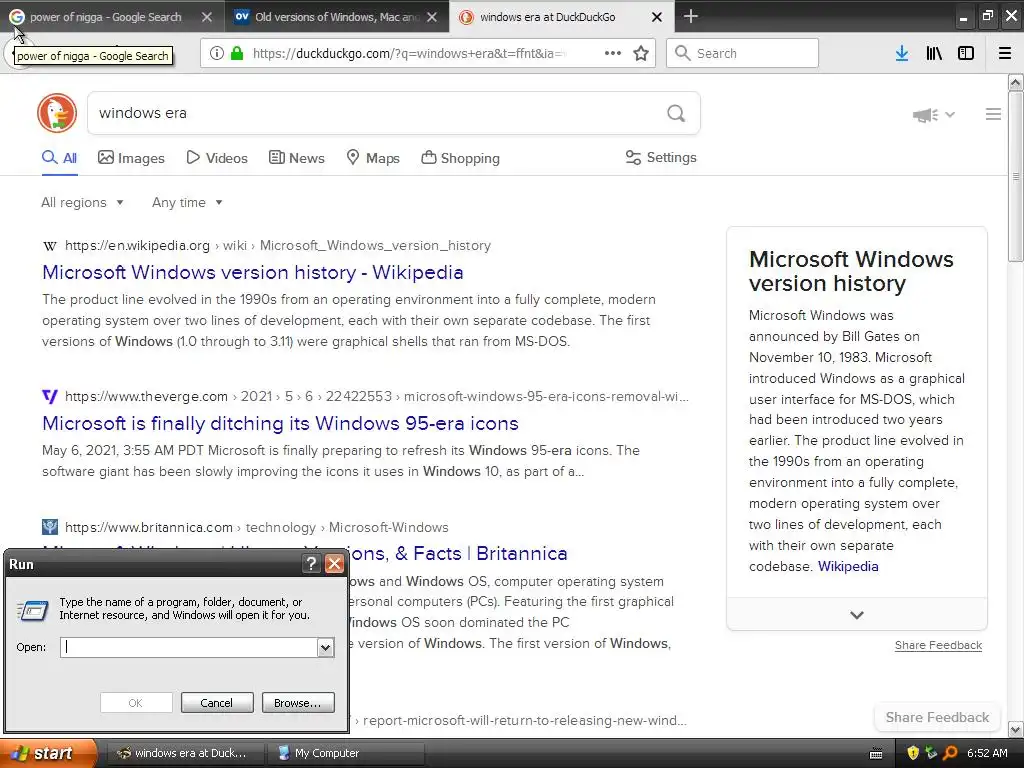Screen dimensions: 1024x768
Task: Click the security shield tray icon
Action: tap(913, 753)
